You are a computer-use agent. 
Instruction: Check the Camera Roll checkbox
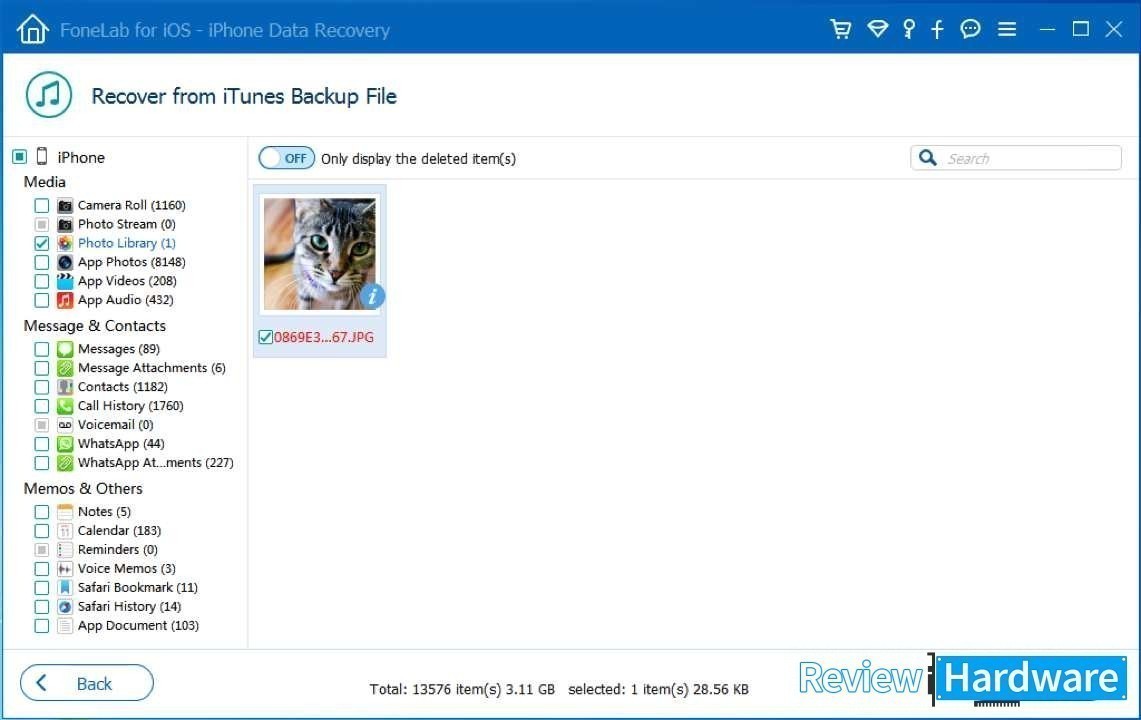pos(42,205)
